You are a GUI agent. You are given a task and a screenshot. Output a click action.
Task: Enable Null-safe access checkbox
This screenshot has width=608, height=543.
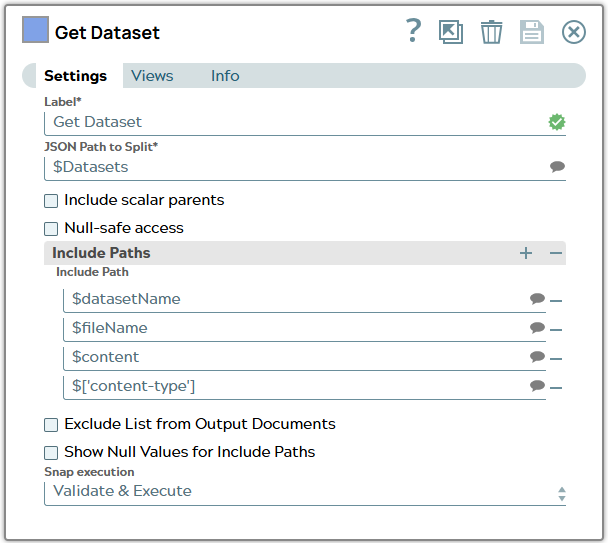pos(51,229)
